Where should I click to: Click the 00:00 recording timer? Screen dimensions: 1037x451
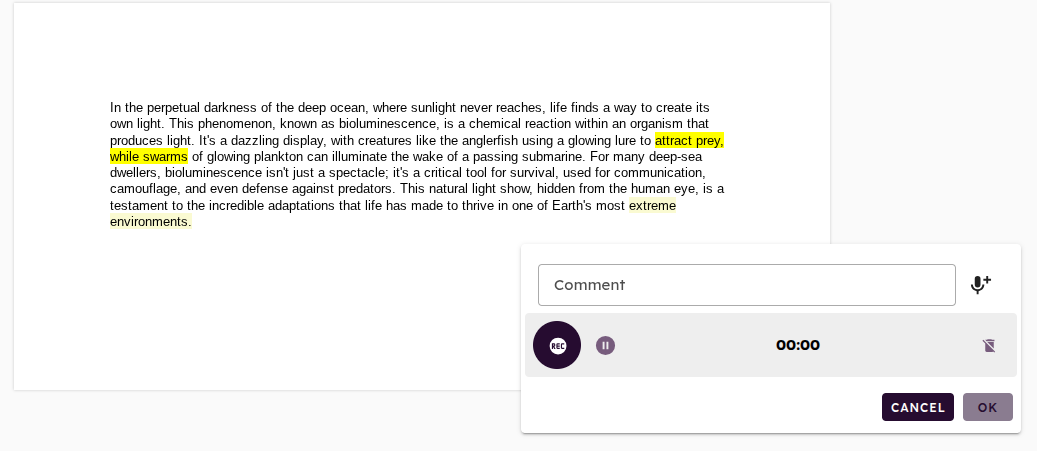pos(798,345)
